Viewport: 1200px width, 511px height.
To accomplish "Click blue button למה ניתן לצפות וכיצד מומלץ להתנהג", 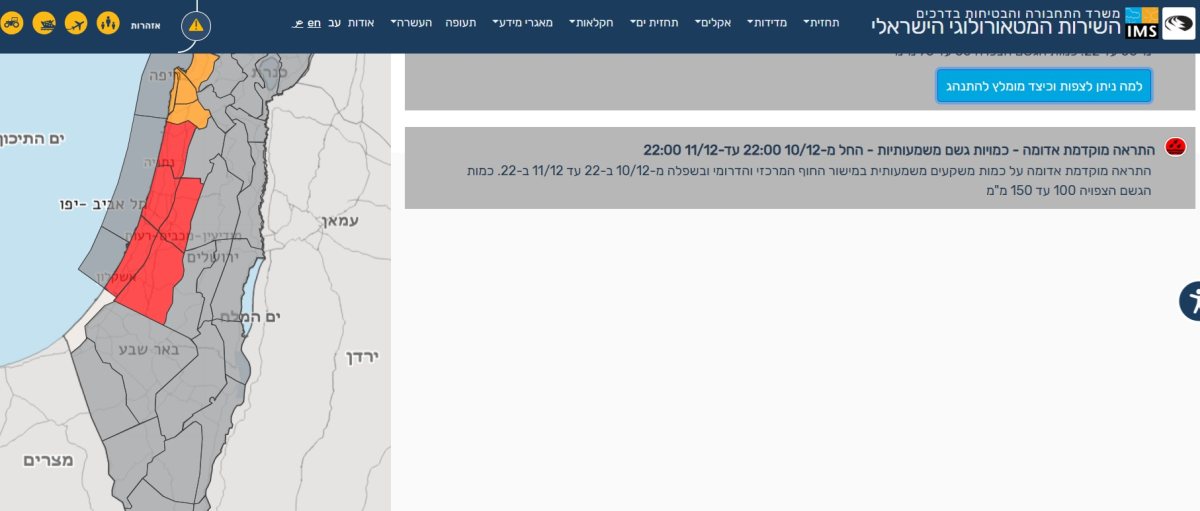I will coord(1044,85).
